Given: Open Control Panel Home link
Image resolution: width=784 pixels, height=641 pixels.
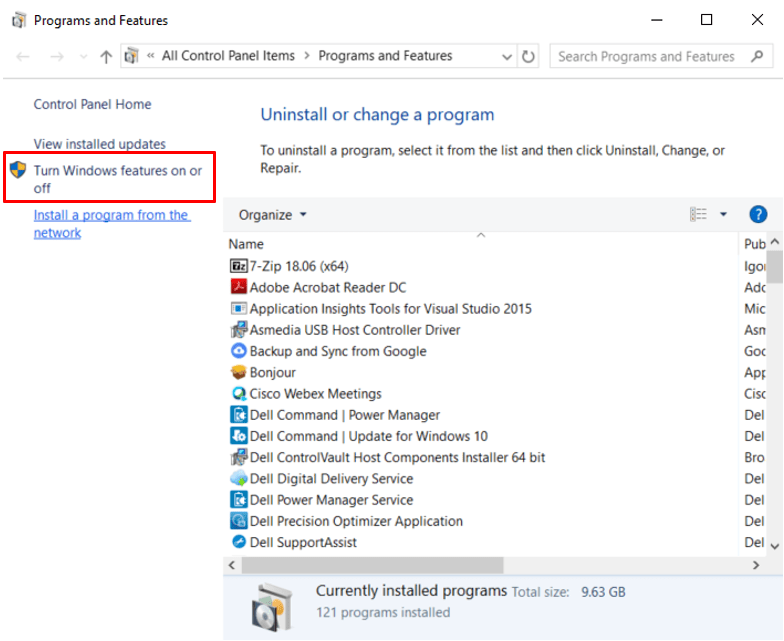Looking at the screenshot, I should pos(92,104).
